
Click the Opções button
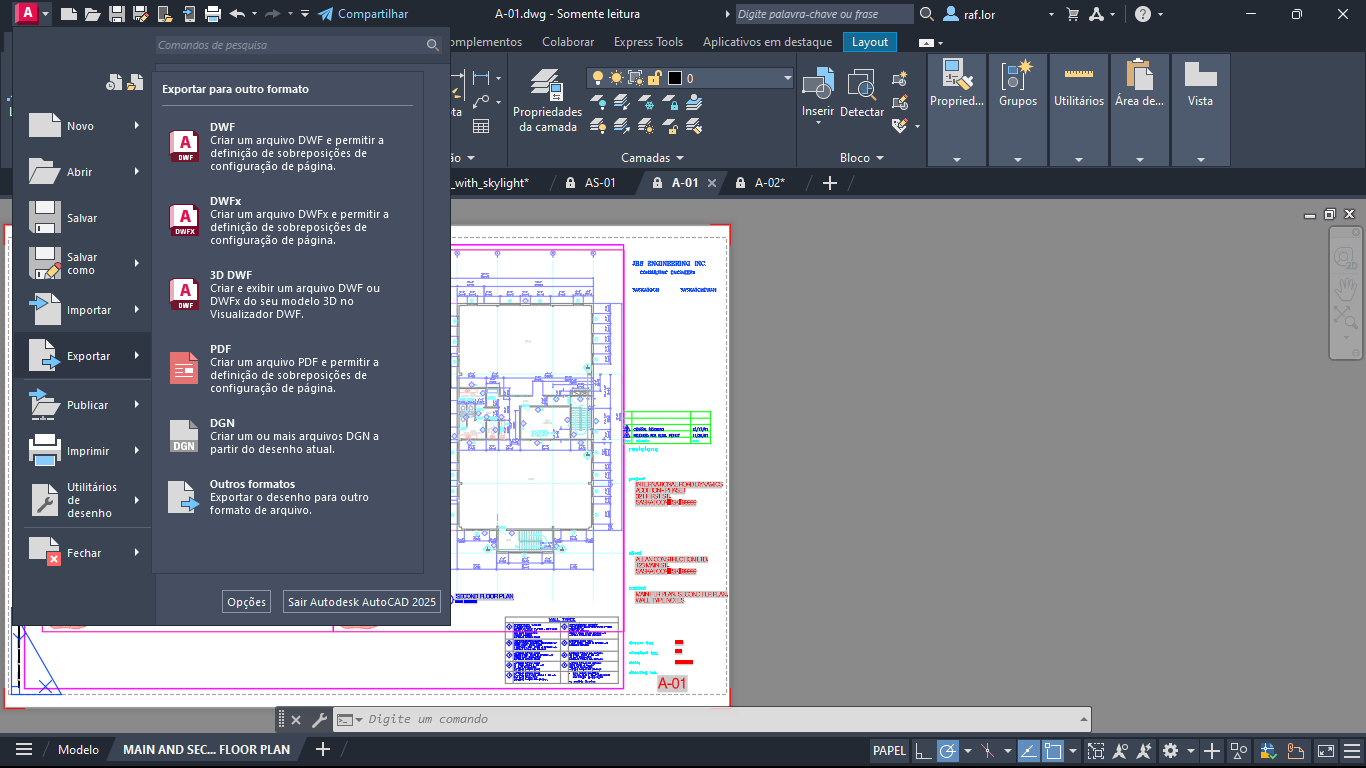click(246, 602)
